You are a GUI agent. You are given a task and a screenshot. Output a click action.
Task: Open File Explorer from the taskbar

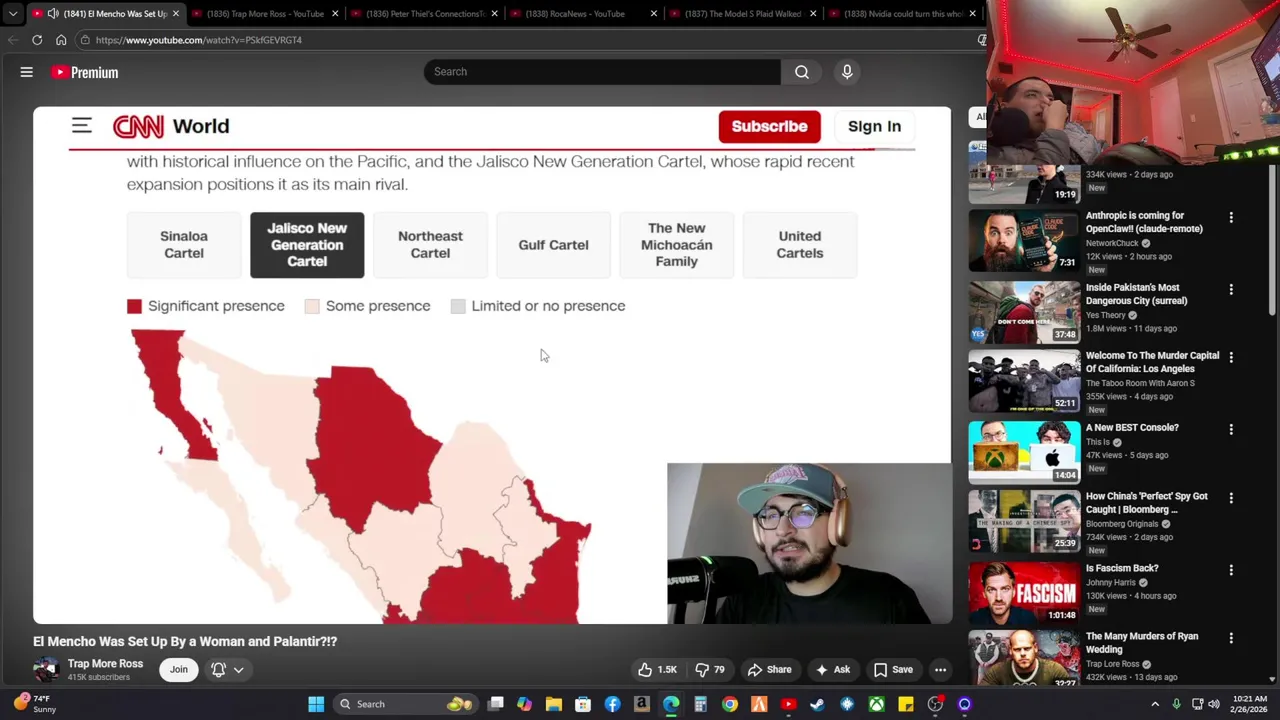(553, 704)
